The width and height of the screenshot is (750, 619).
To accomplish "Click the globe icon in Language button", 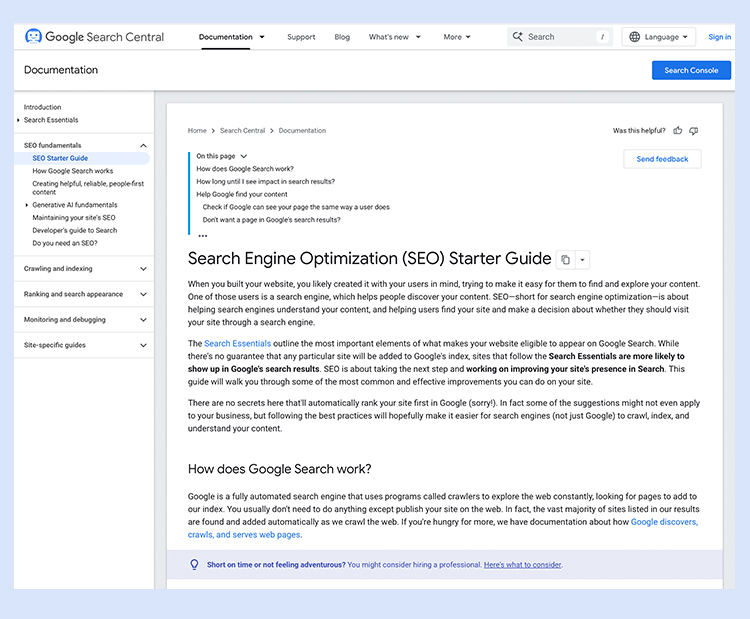I will point(634,37).
